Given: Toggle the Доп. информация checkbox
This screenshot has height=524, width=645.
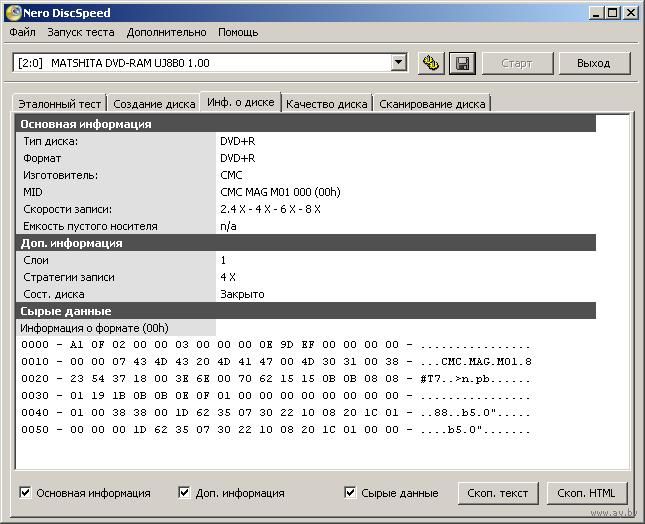Looking at the screenshot, I should [x=184, y=492].
